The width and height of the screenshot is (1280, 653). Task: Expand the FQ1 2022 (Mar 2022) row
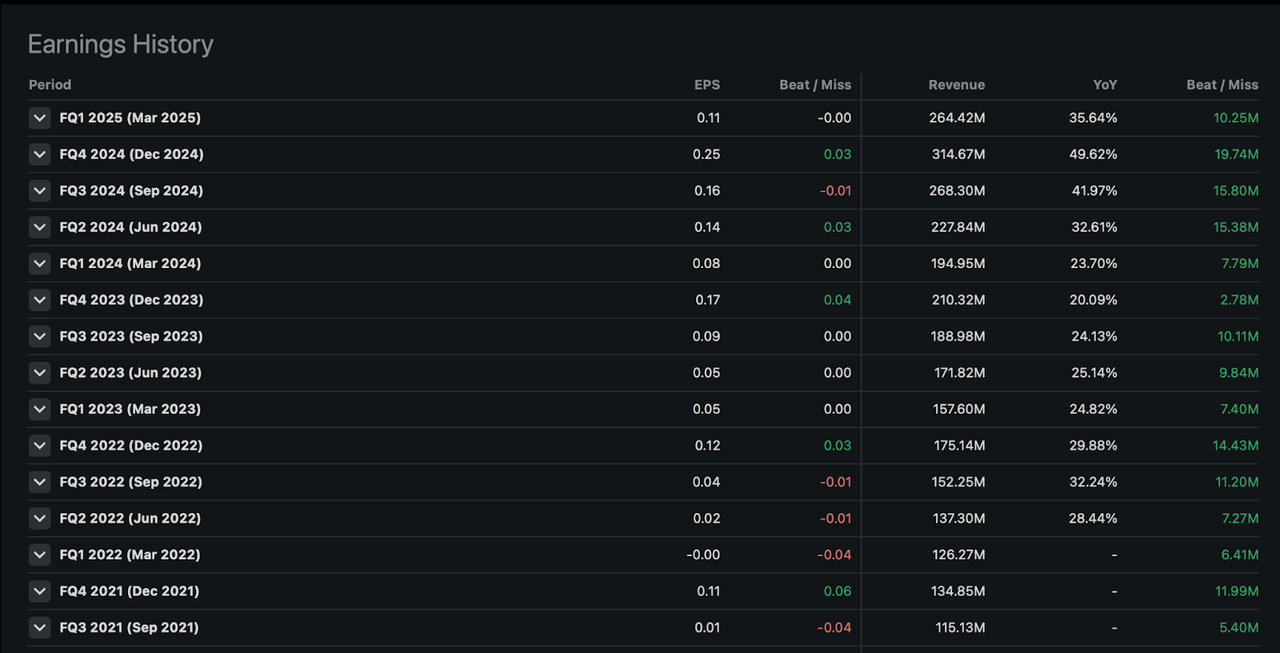click(40, 555)
